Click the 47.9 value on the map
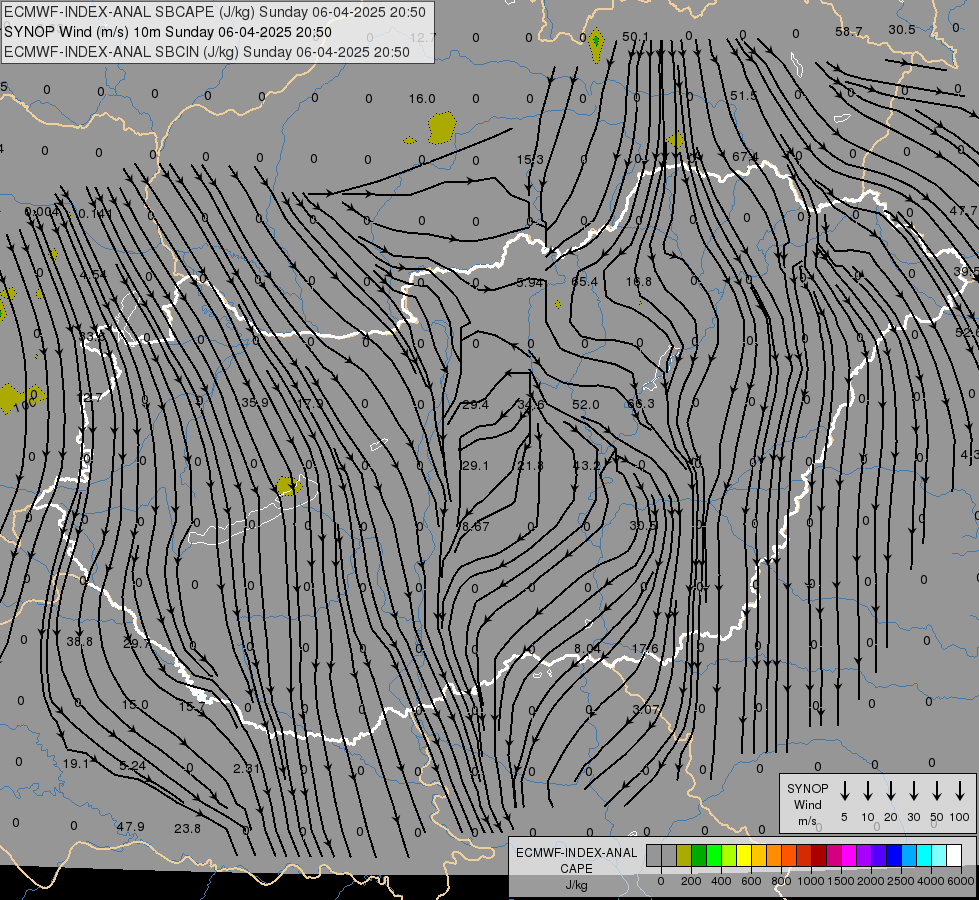 [x=130, y=826]
